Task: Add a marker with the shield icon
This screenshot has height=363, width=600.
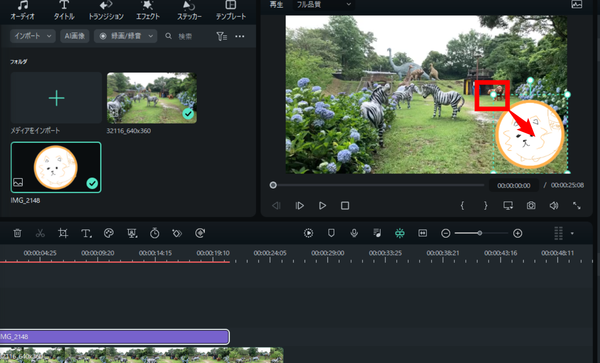Action: (x=331, y=233)
